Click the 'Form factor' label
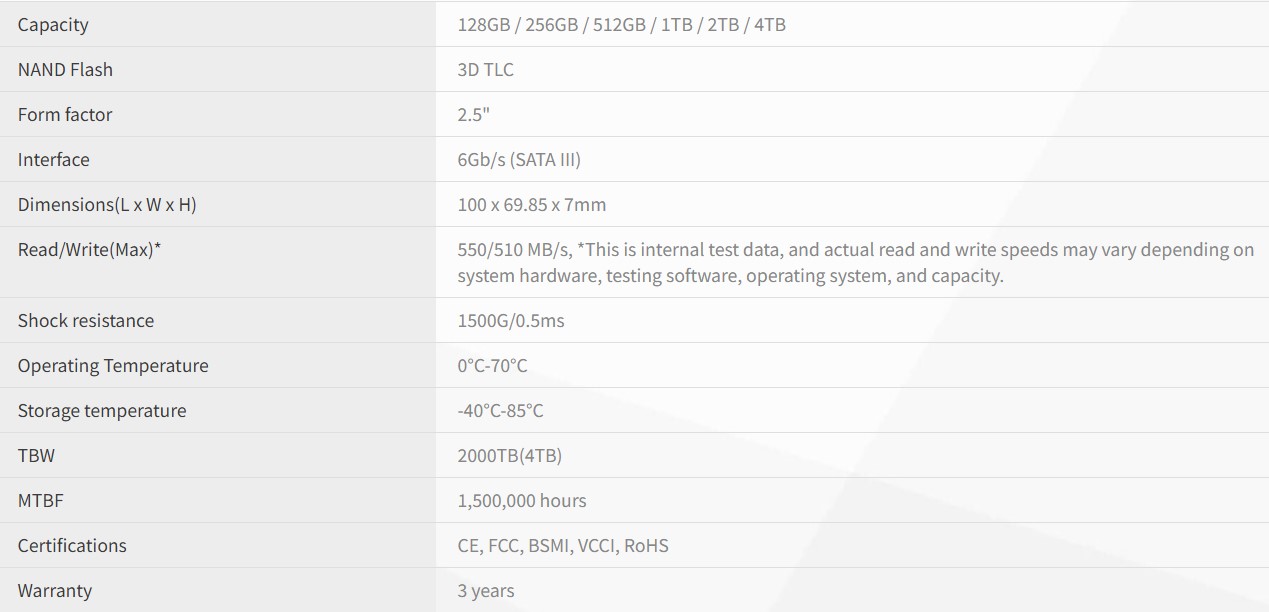Image resolution: width=1269 pixels, height=612 pixels. coord(65,114)
